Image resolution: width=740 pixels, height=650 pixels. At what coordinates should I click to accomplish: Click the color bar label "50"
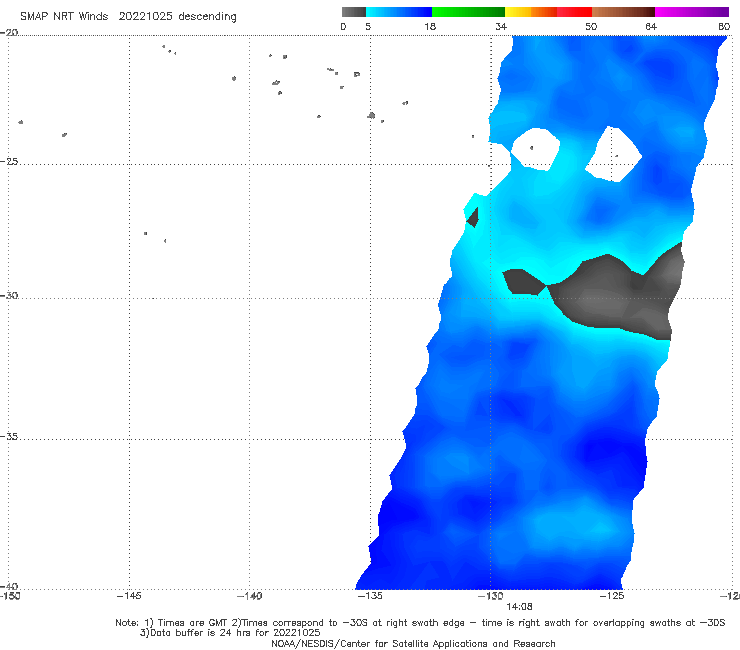591,27
